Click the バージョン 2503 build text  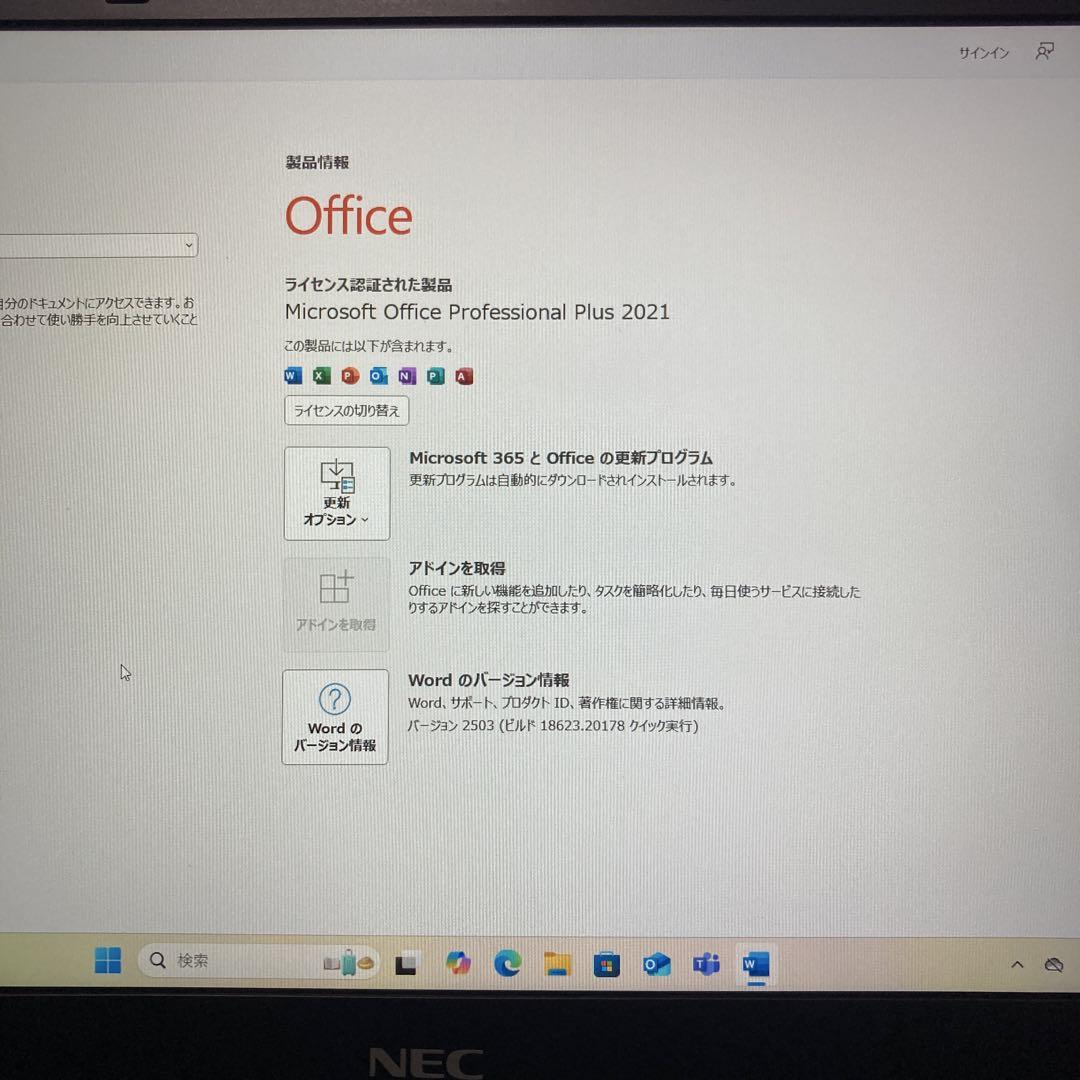click(x=552, y=726)
